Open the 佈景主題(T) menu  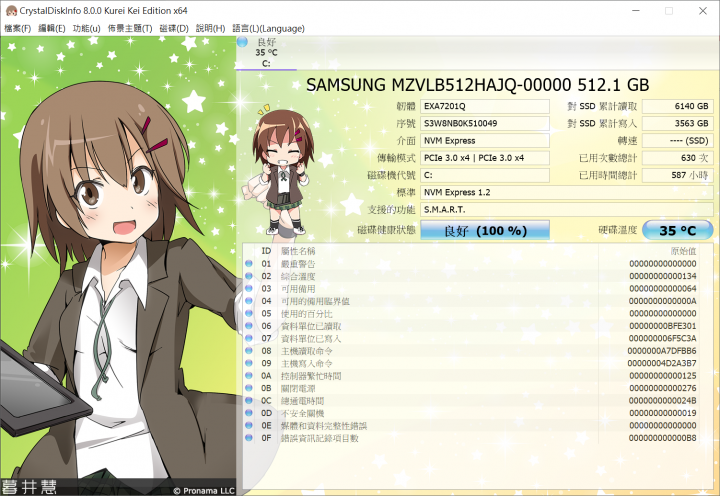130,28
